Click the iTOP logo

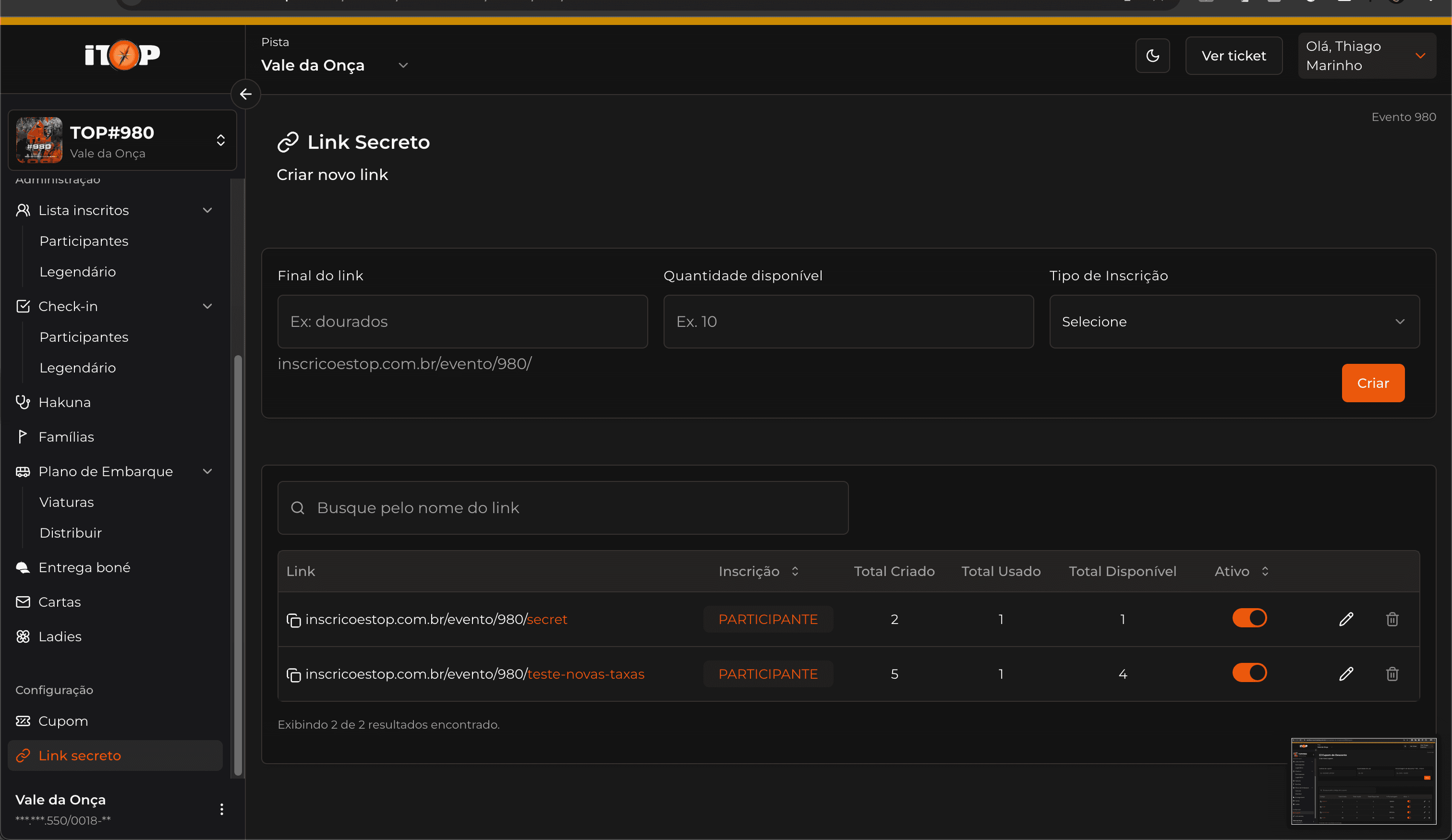122,55
